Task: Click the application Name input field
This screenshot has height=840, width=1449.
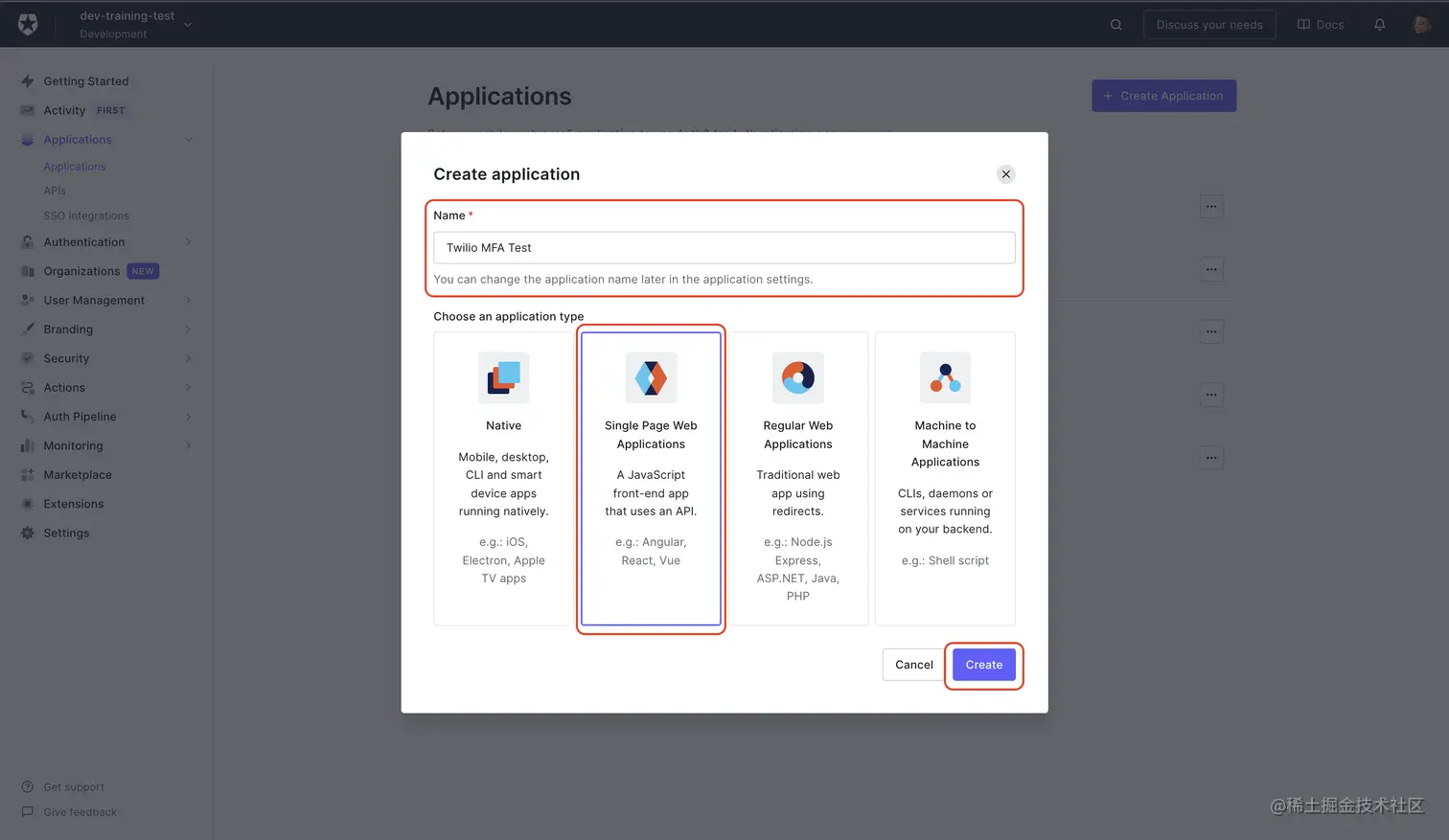Action: coord(724,247)
